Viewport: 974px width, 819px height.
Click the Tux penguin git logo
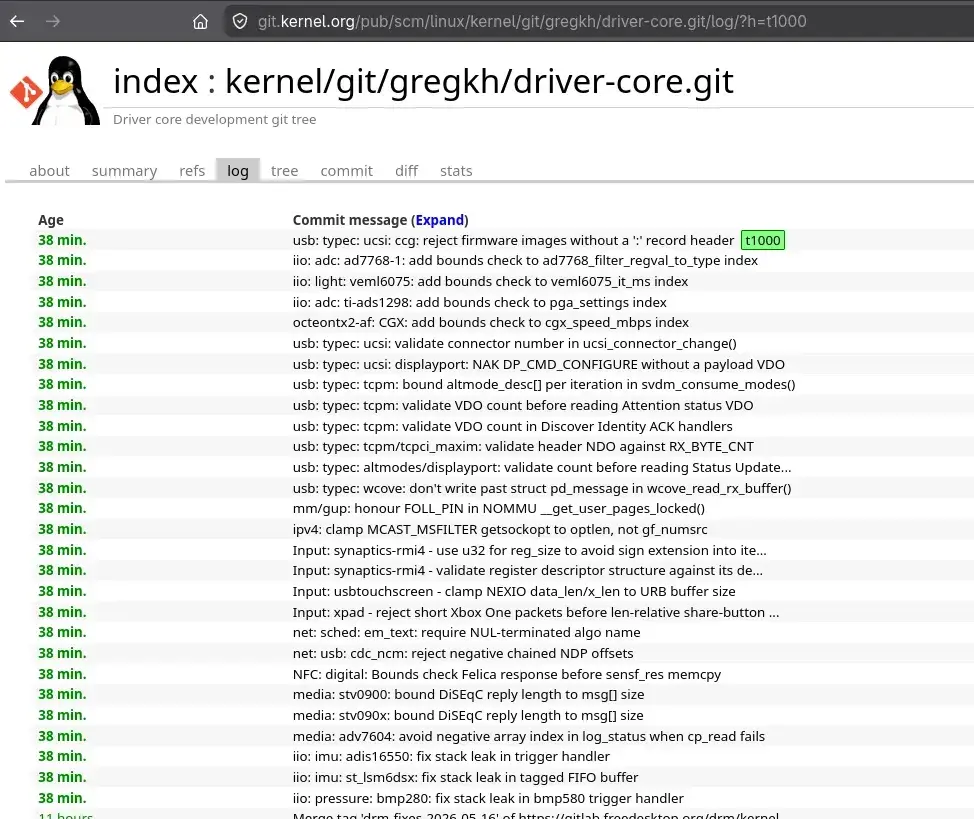pos(55,90)
